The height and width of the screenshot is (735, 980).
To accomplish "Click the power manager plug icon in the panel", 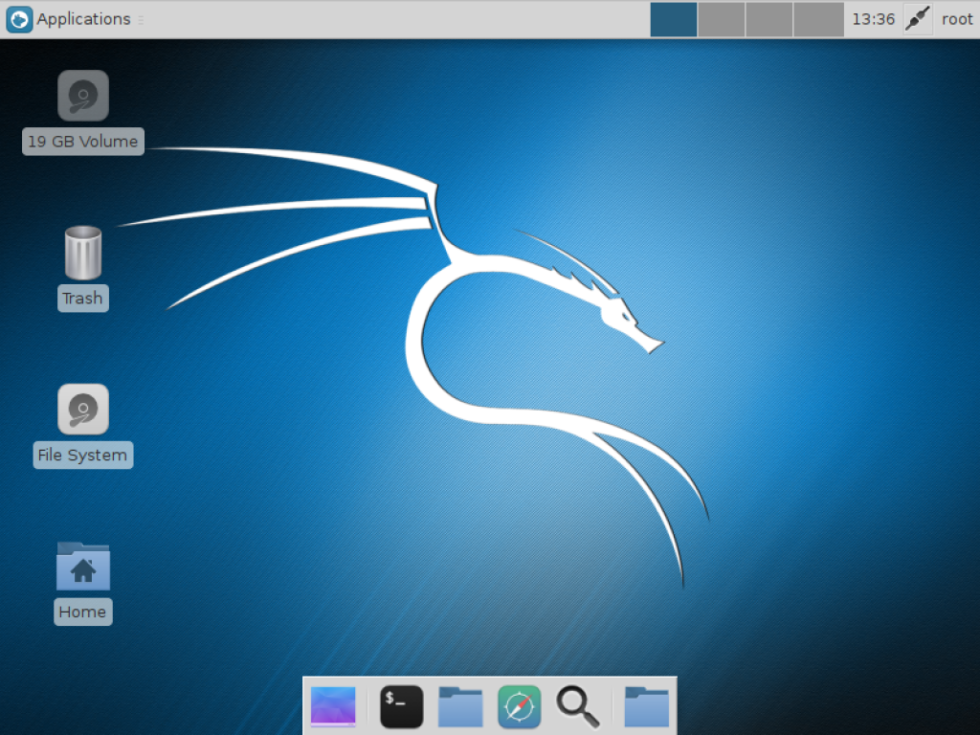I will coord(917,18).
